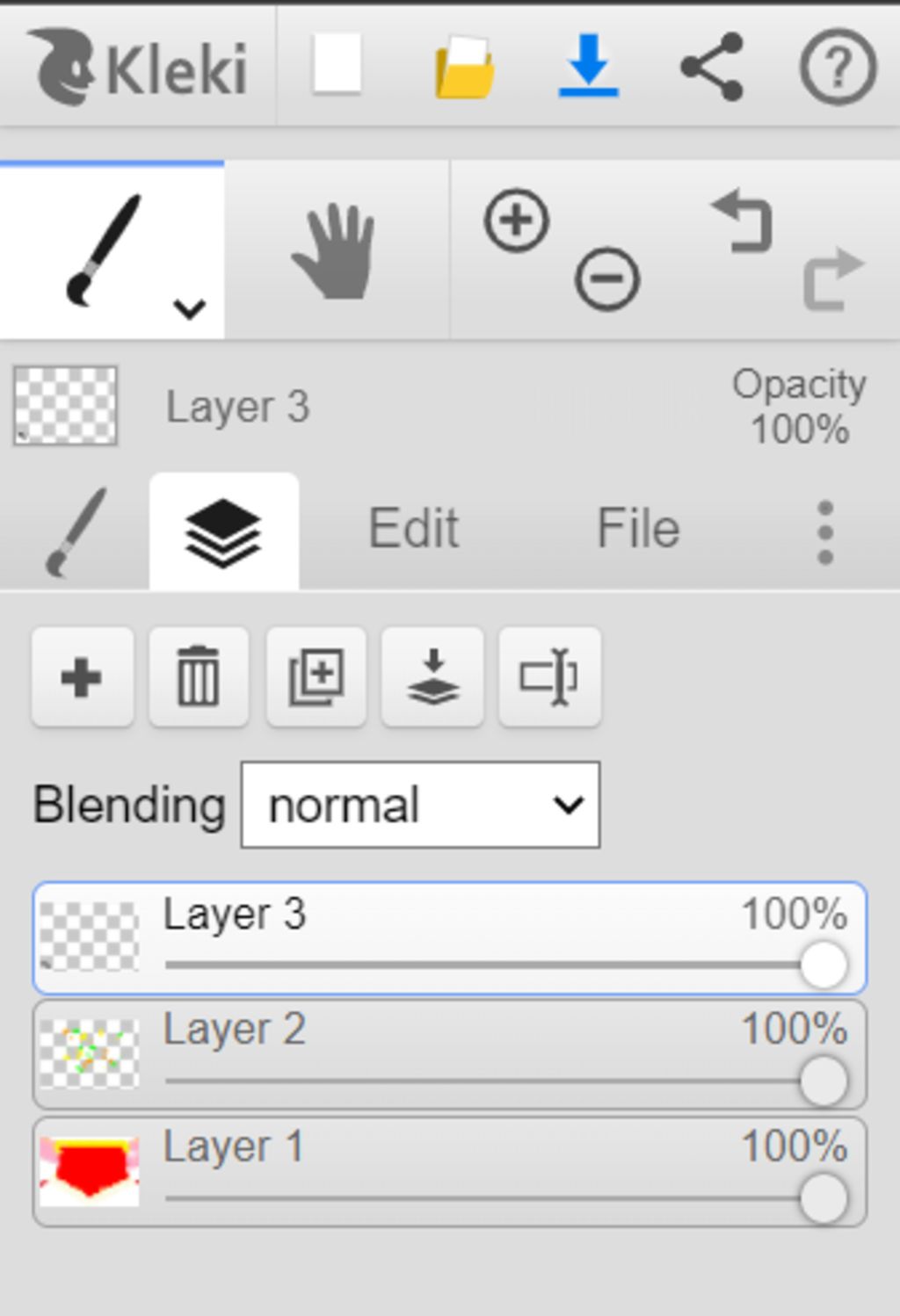Expand the brush tool chevron

click(x=189, y=308)
